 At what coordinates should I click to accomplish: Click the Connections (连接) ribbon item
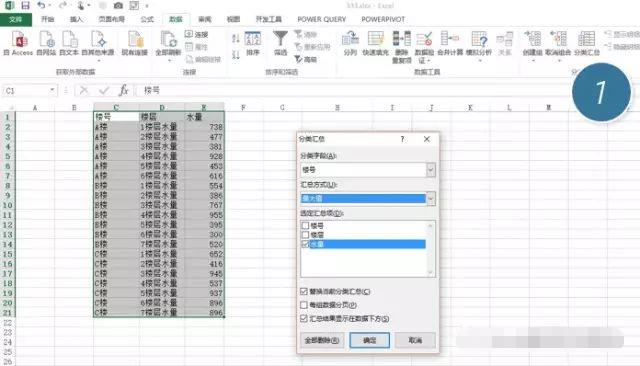point(197,35)
